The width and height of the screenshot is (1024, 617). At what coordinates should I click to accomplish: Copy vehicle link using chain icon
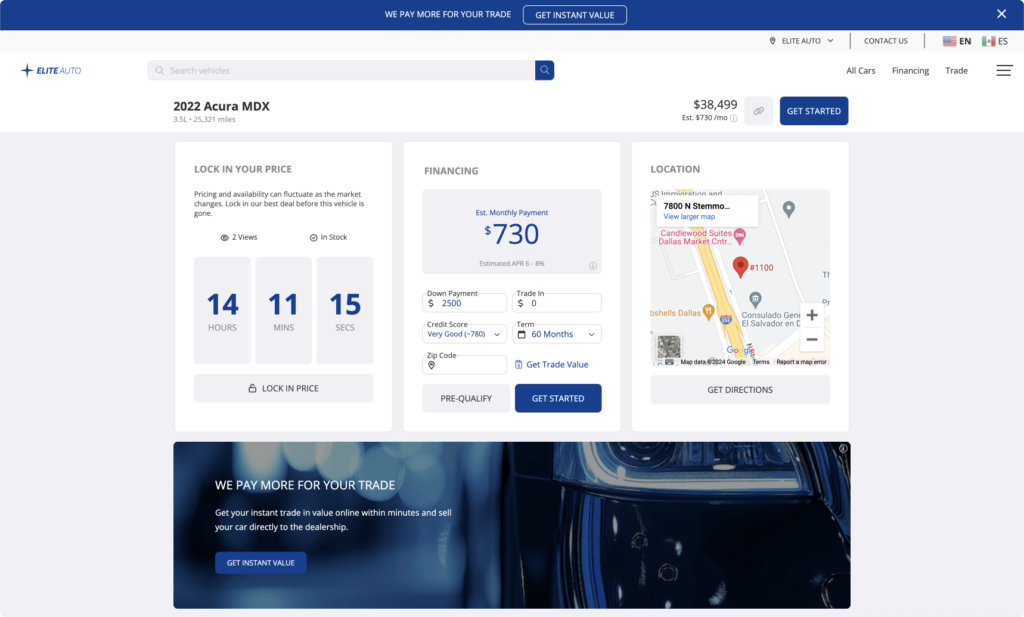(x=758, y=111)
